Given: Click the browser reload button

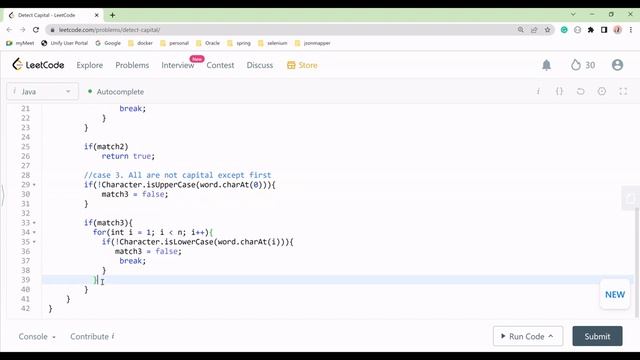Looking at the screenshot, I should pos(36,30).
